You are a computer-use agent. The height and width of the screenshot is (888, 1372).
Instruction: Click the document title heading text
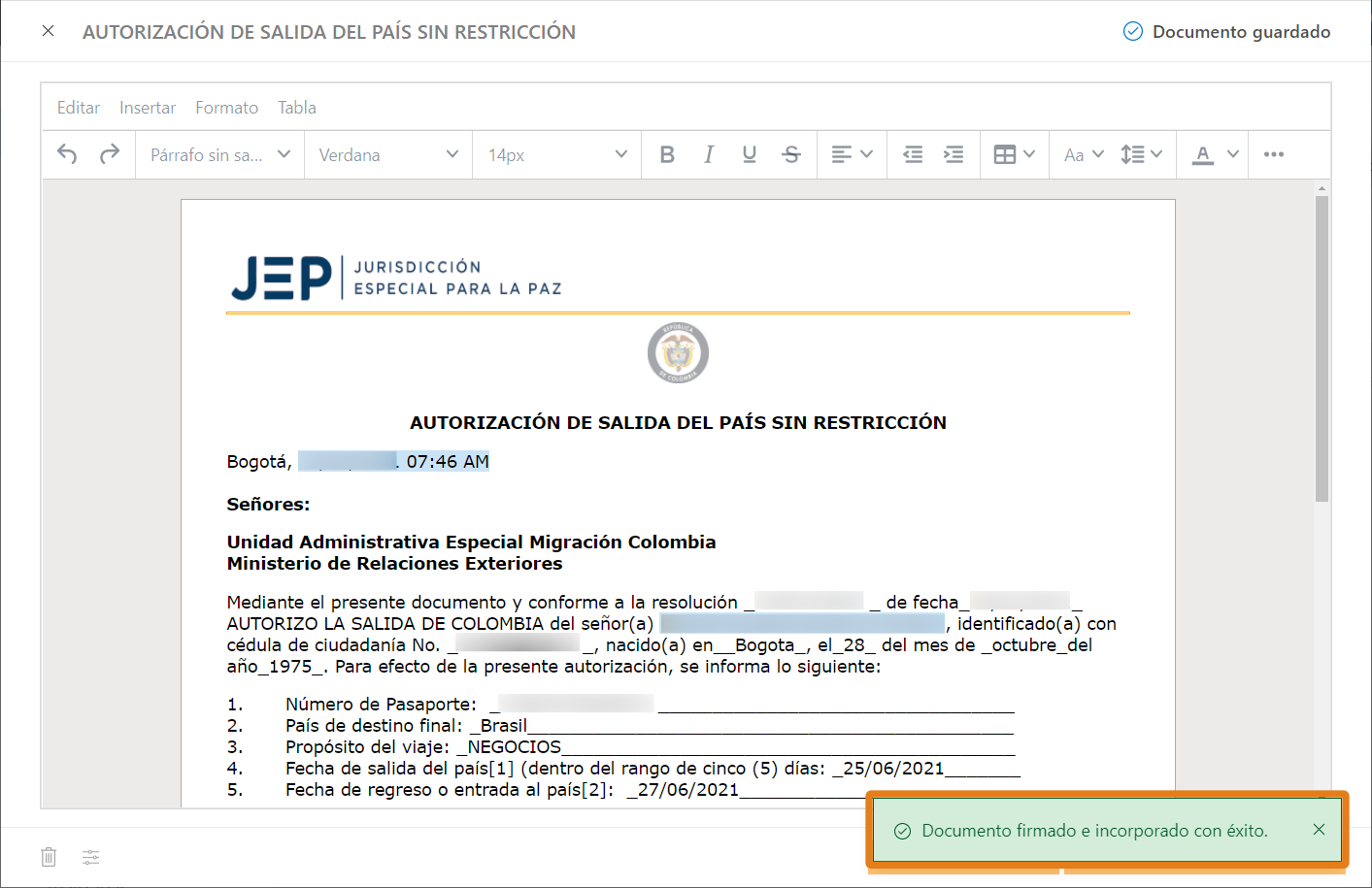(x=678, y=422)
